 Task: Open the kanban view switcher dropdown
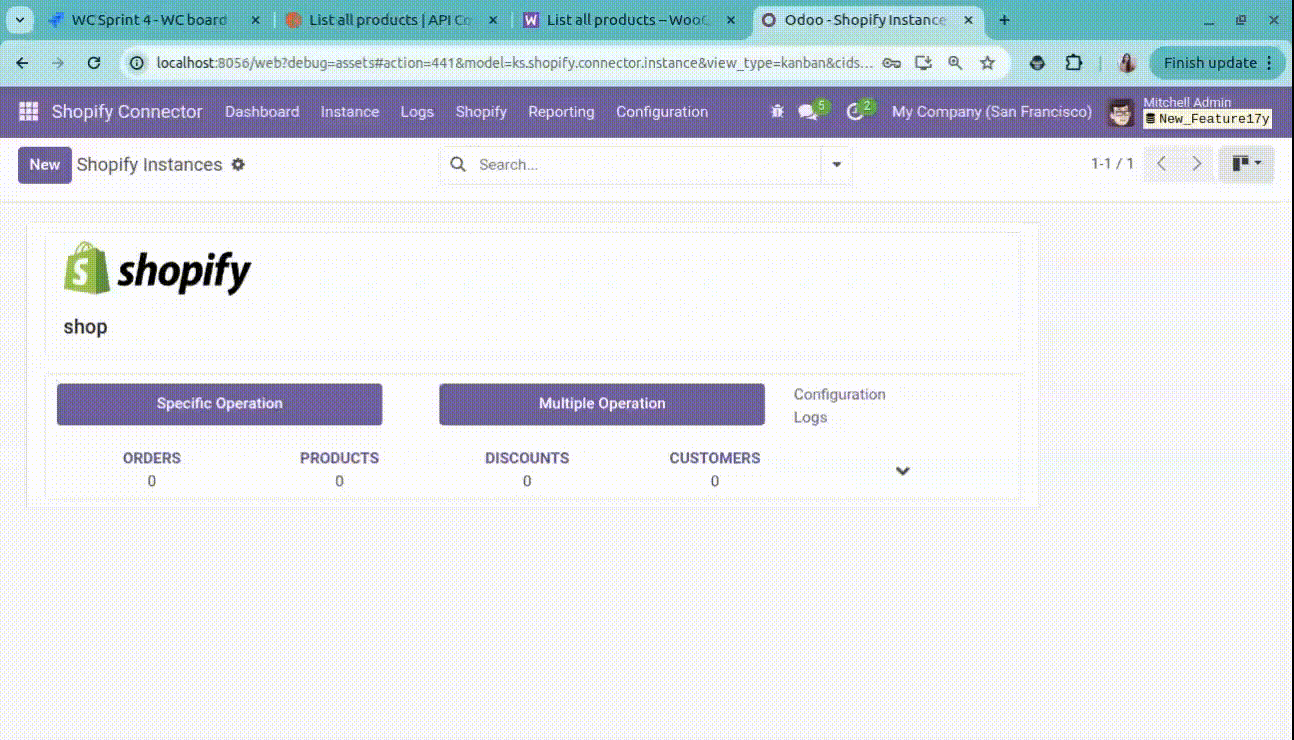1246,164
